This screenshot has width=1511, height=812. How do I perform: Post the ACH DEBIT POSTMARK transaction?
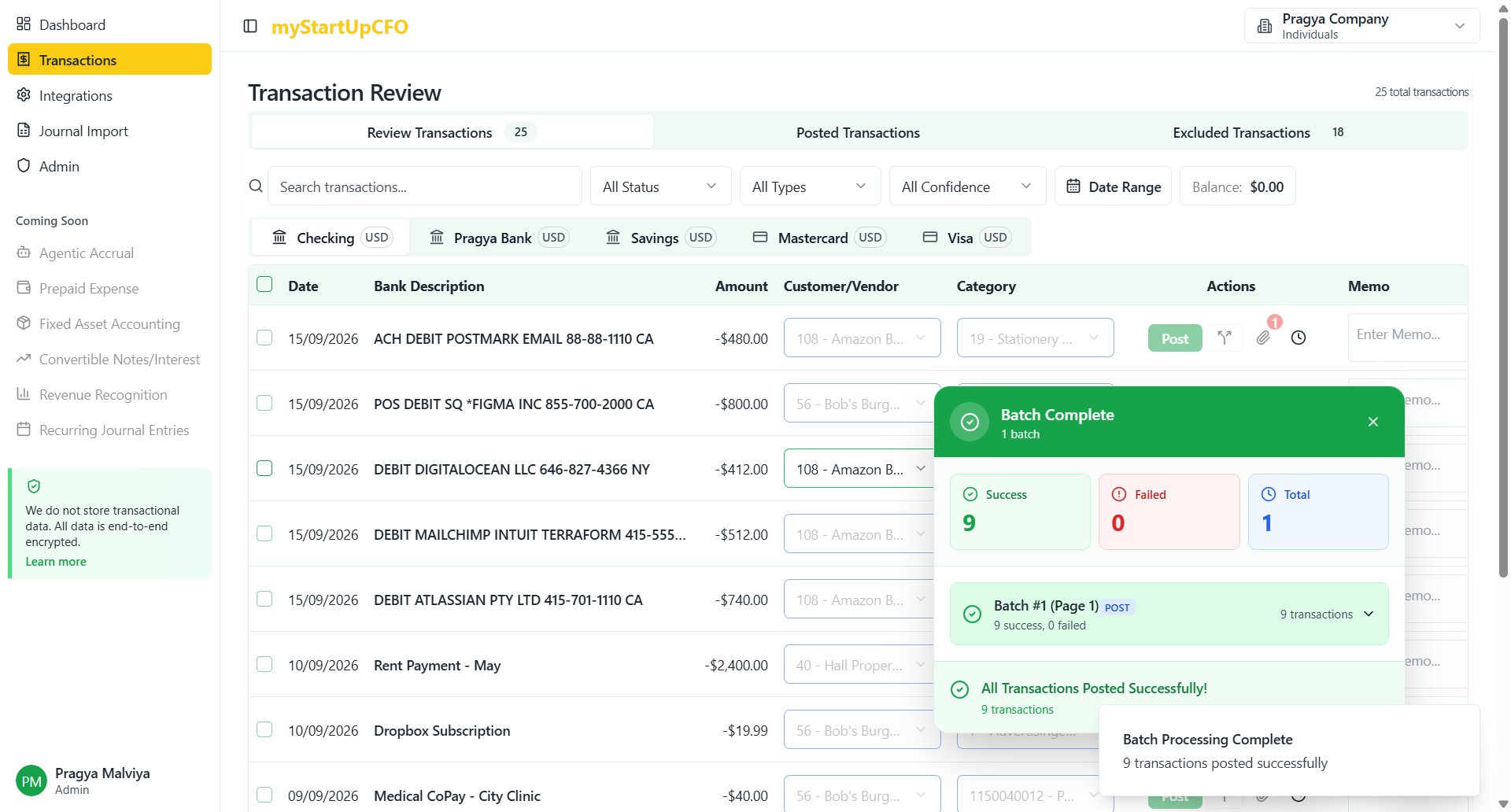click(1174, 338)
